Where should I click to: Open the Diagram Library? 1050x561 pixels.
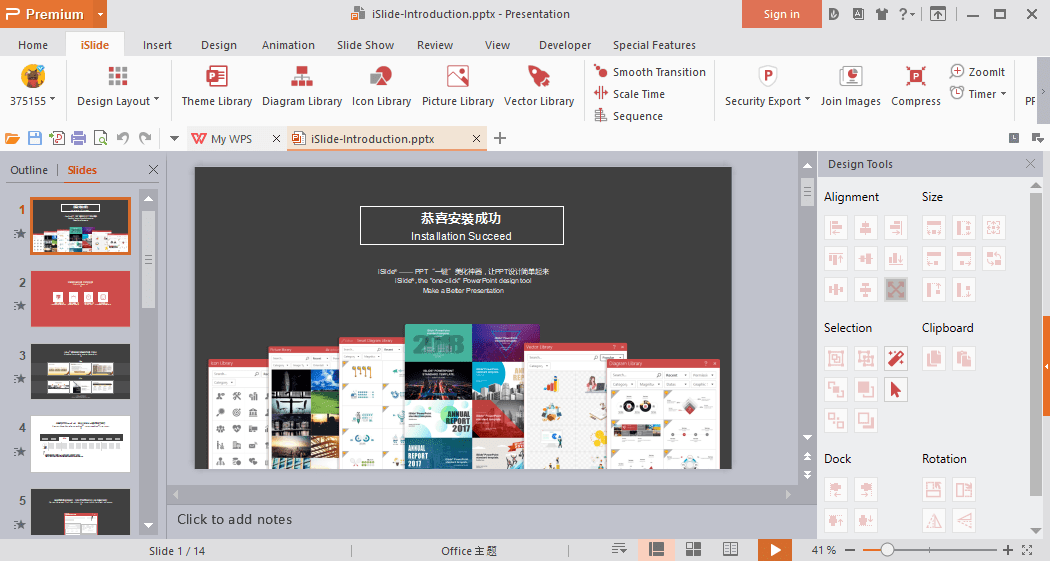(x=302, y=86)
